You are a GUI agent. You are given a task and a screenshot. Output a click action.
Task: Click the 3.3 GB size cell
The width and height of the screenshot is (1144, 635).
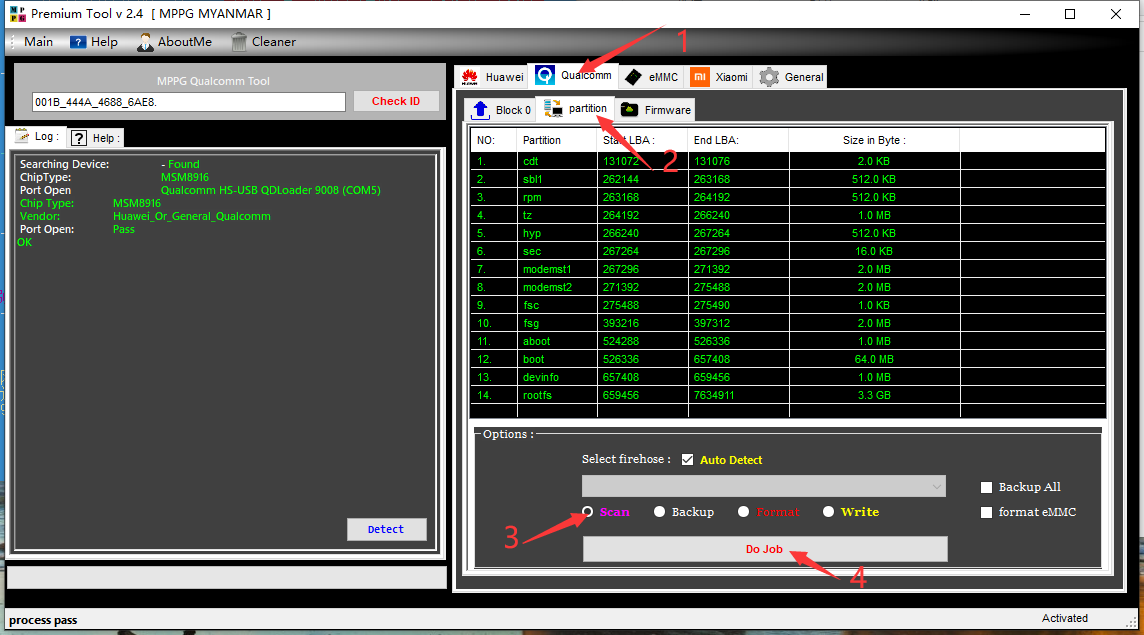coord(874,396)
